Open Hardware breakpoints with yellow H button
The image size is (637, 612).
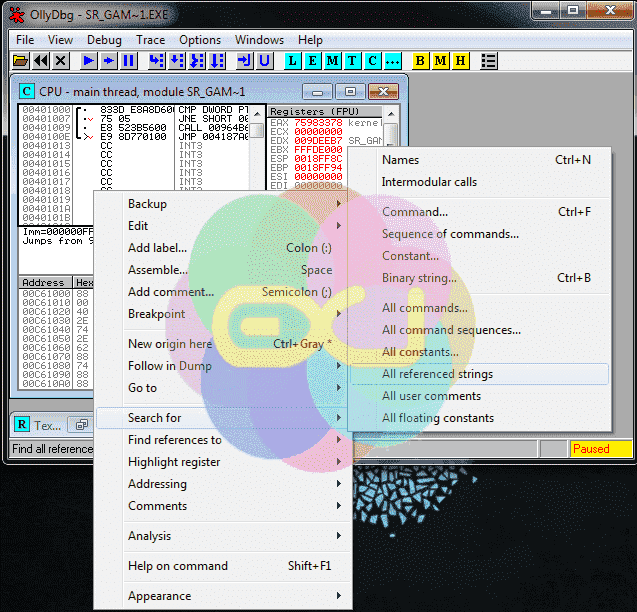[460, 61]
